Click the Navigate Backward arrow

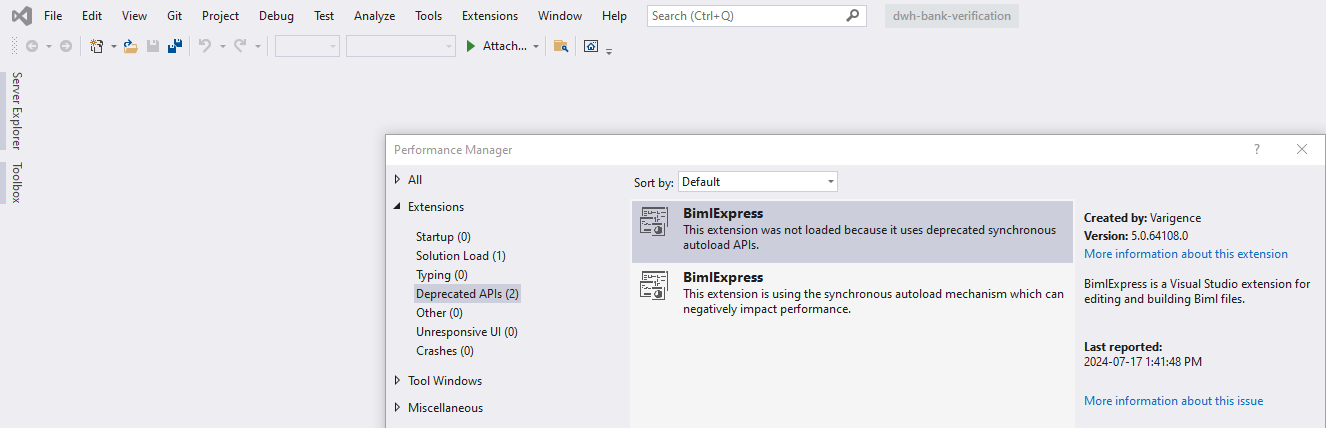pyautogui.click(x=32, y=46)
